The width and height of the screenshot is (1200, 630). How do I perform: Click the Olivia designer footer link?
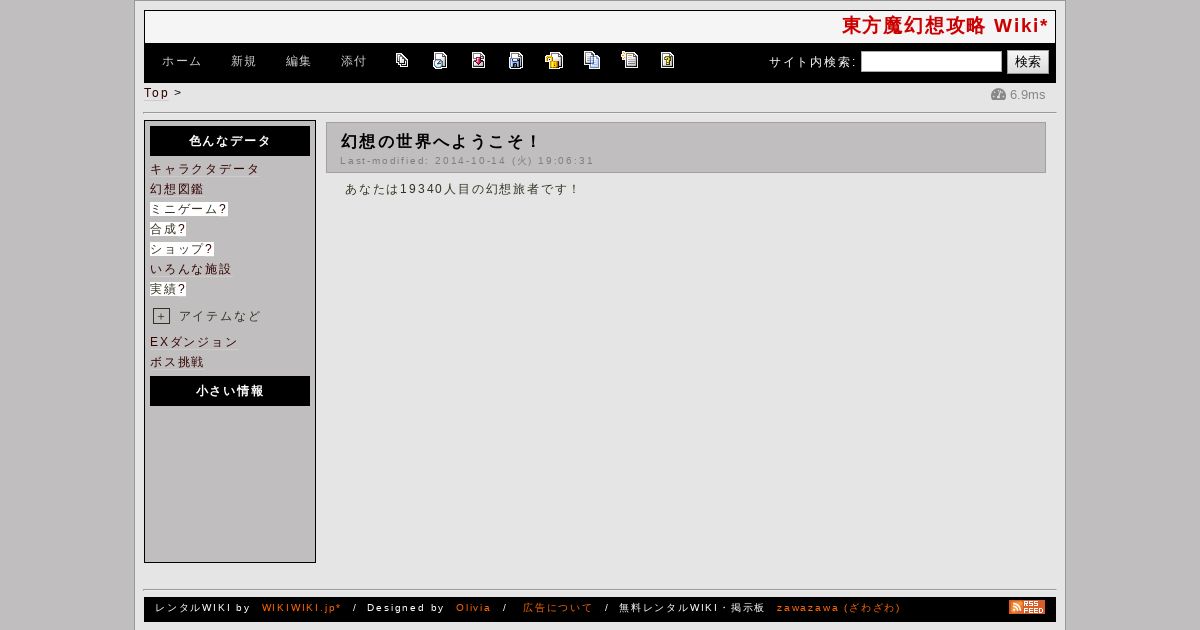coord(474,608)
